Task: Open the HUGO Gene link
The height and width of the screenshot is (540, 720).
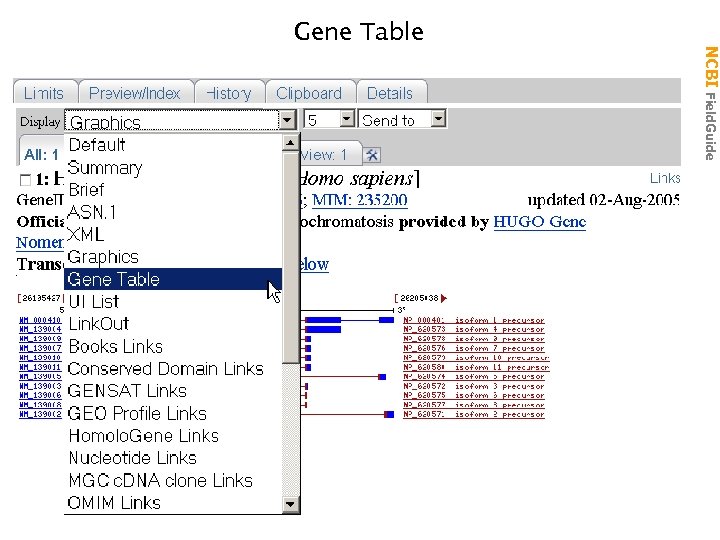Action: pyautogui.click(x=539, y=221)
